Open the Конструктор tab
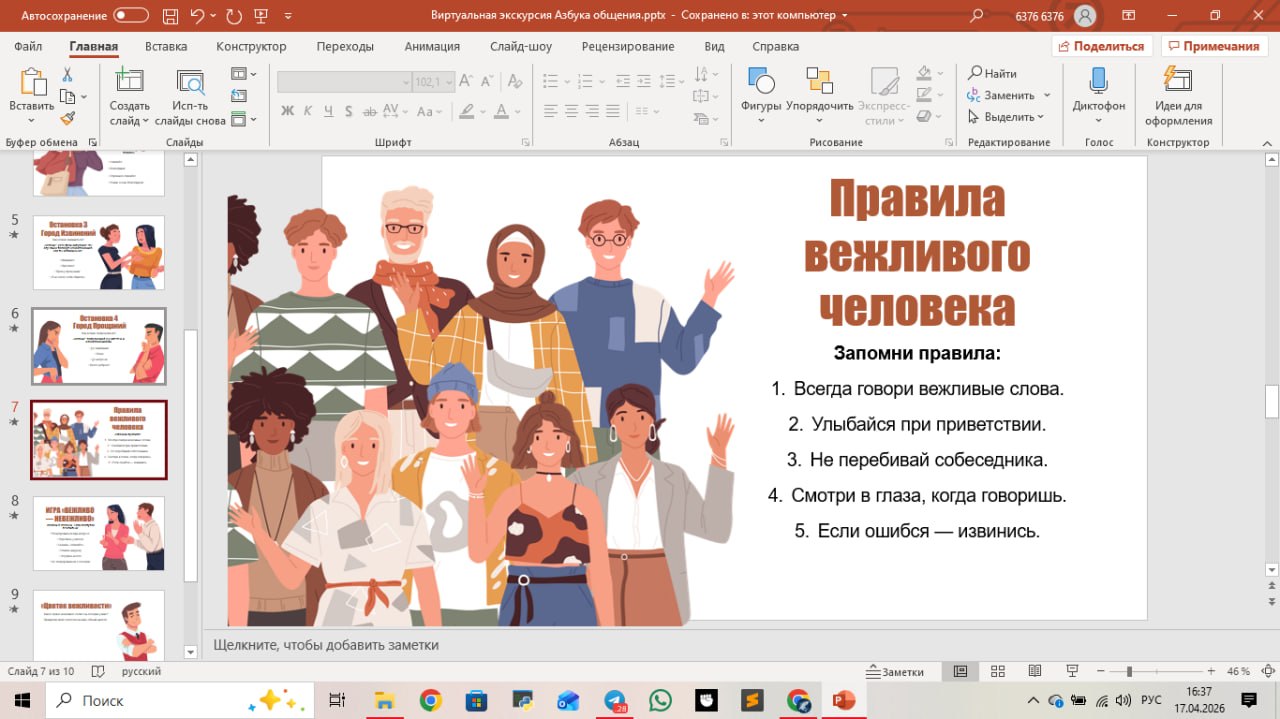Viewport: 1280px width, 719px height. tap(251, 46)
